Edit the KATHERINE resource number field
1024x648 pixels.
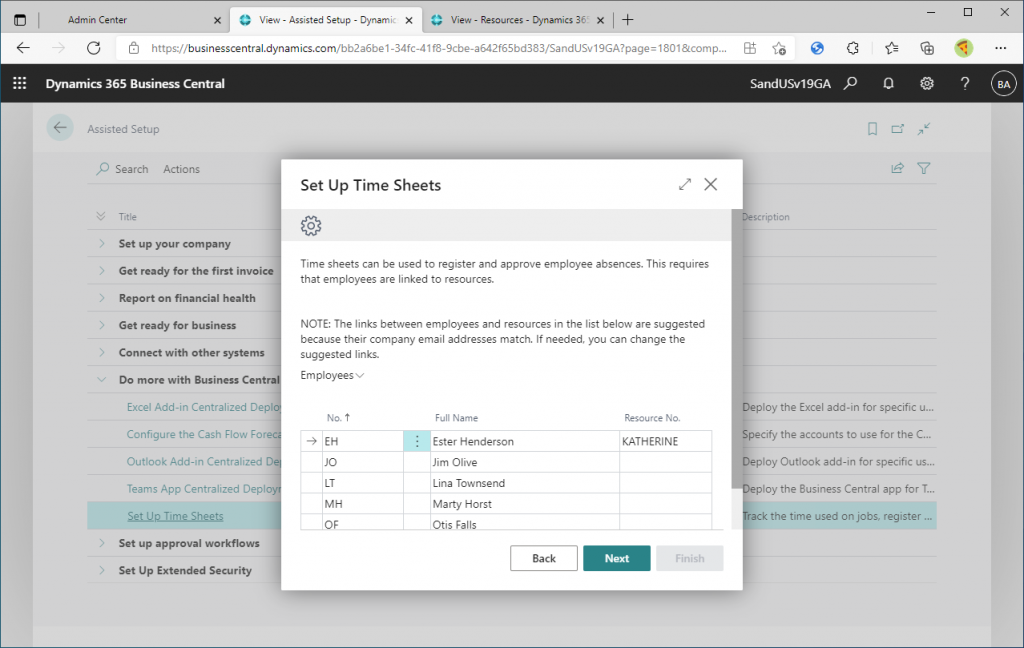point(665,442)
